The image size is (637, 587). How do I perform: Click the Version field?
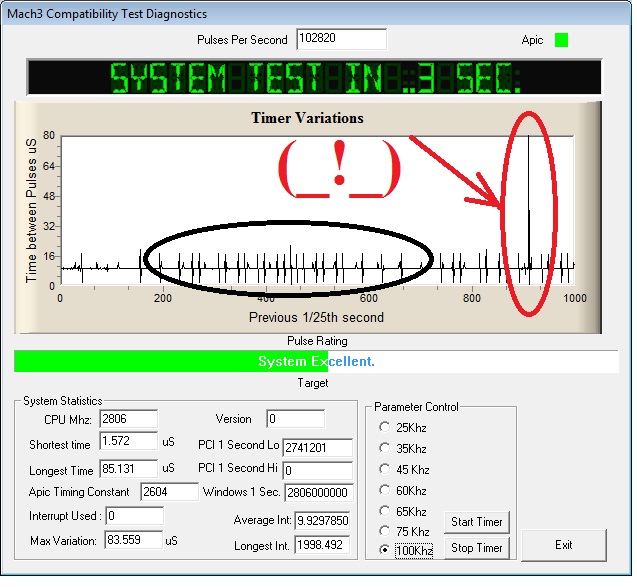[x=295, y=419]
